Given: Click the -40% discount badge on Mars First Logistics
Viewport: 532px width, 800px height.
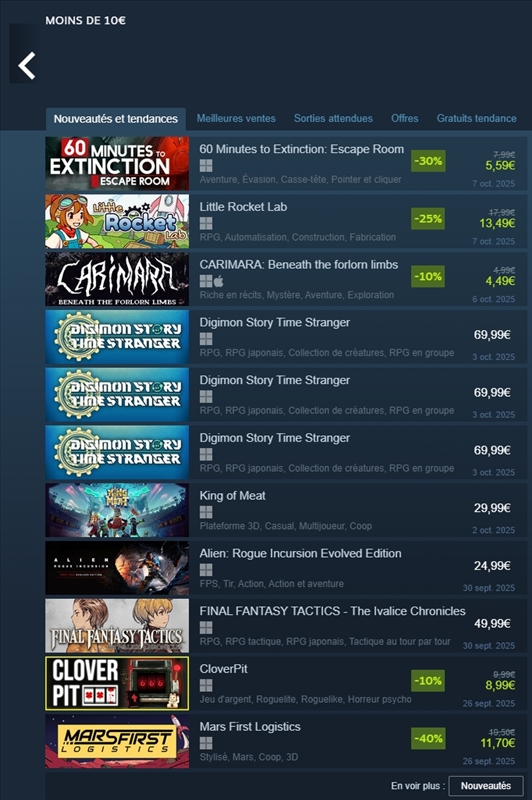Looking at the screenshot, I should (x=428, y=738).
